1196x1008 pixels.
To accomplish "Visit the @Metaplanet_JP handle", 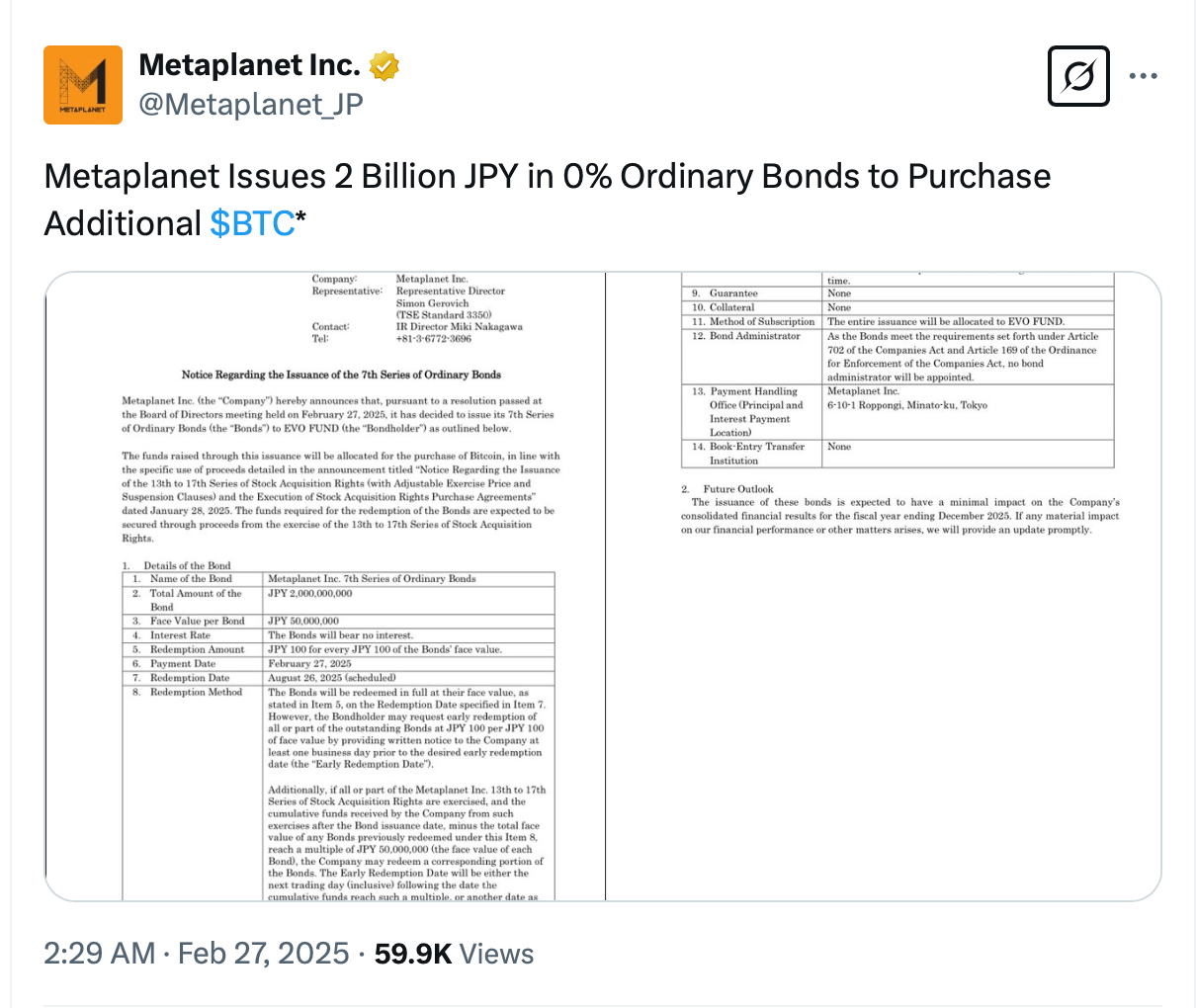I will click(251, 104).
